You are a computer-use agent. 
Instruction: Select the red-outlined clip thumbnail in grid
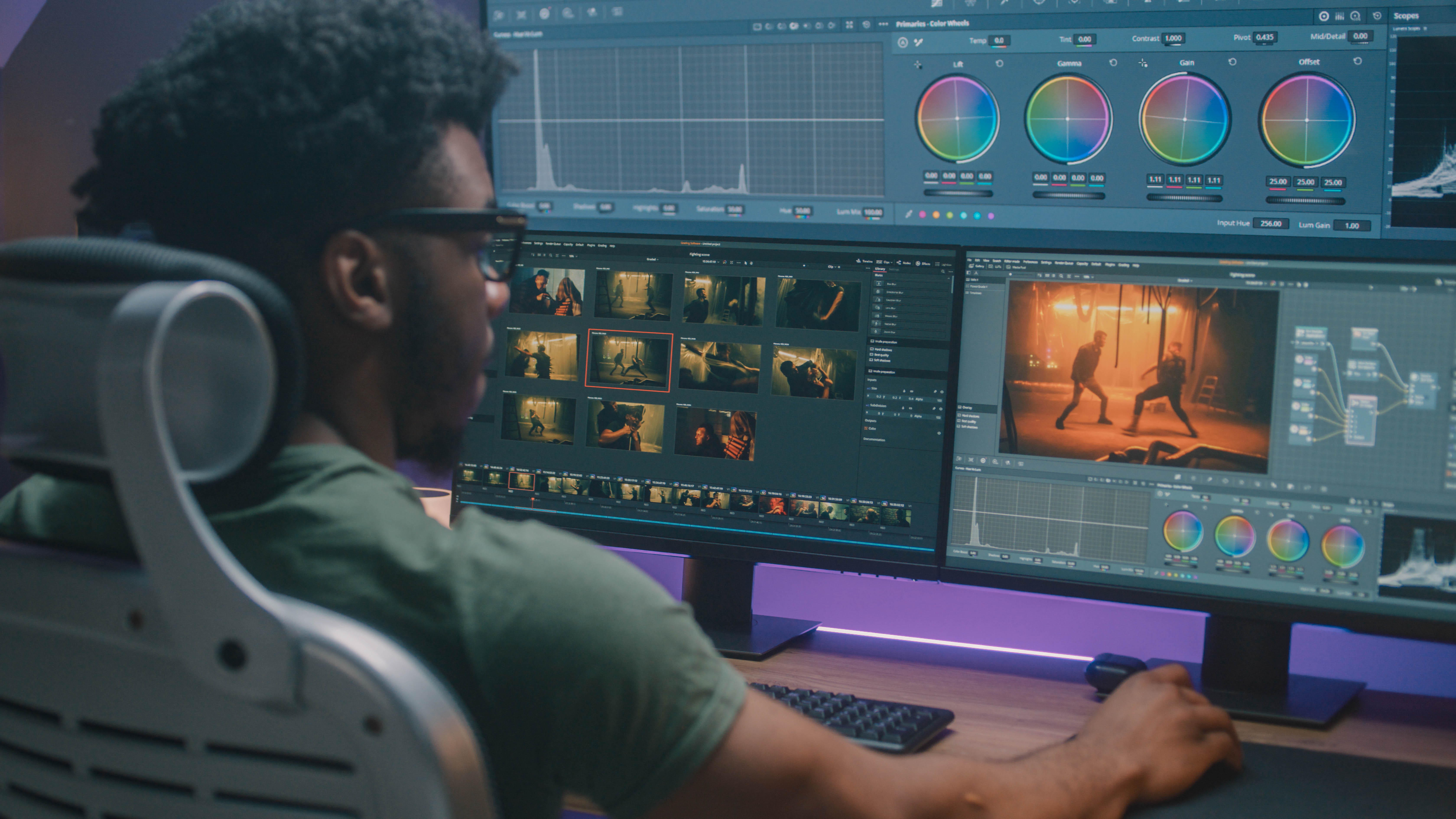coord(629,361)
